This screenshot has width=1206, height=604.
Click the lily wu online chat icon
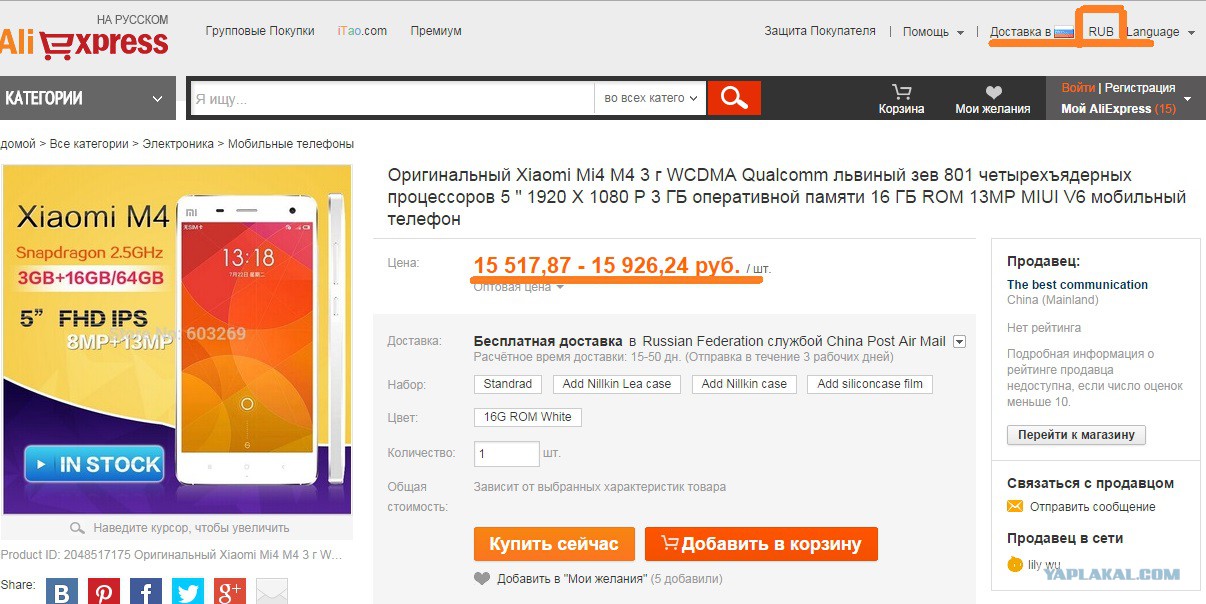point(1015,565)
